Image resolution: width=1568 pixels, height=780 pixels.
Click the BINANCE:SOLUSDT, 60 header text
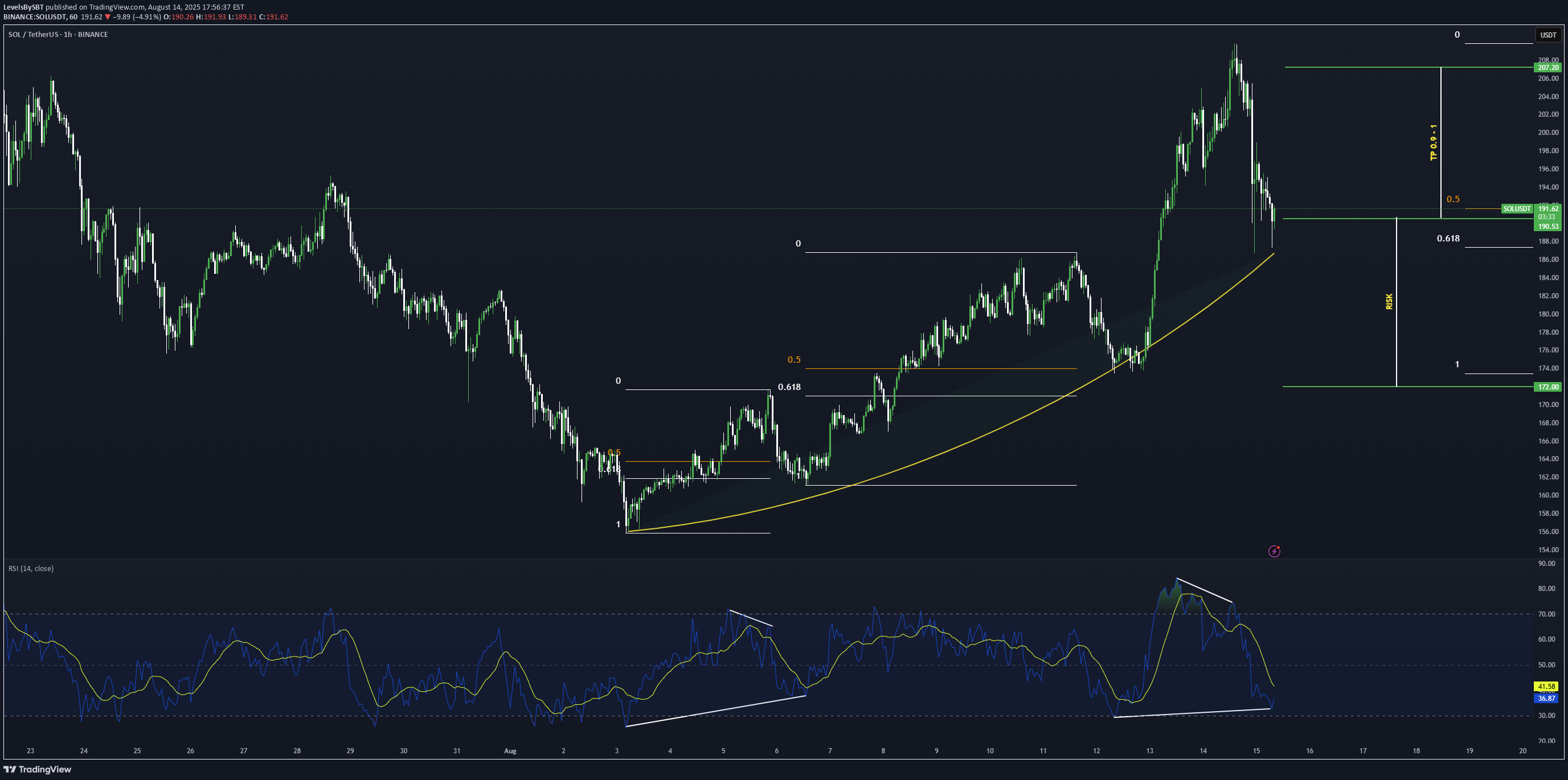click(40, 17)
